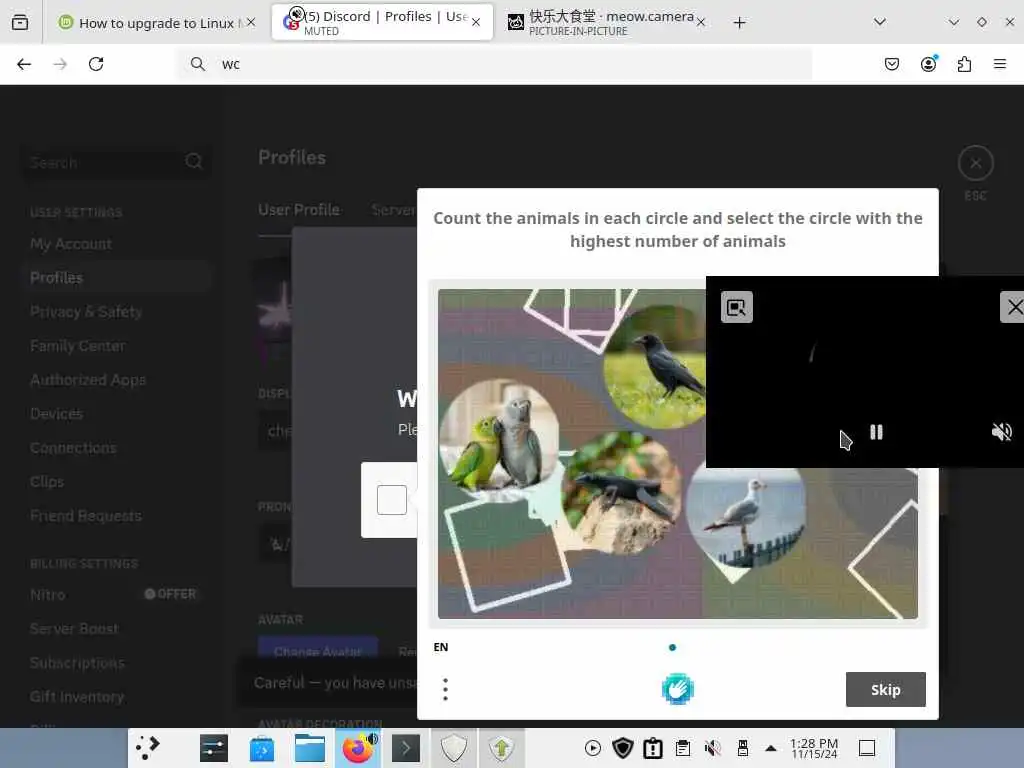Close the Linux Mint upgrade tab
The width and height of the screenshot is (1024, 768).
[251, 23]
